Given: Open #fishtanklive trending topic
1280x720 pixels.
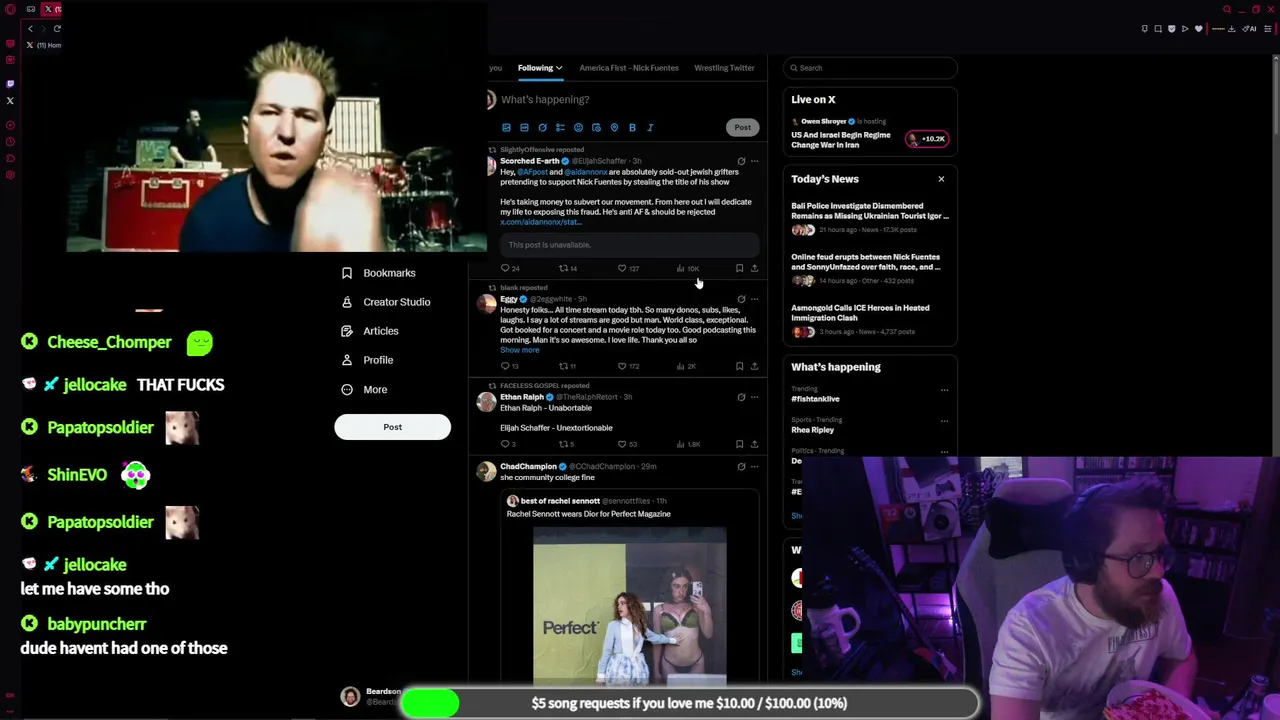Looking at the screenshot, I should pyautogui.click(x=815, y=399).
